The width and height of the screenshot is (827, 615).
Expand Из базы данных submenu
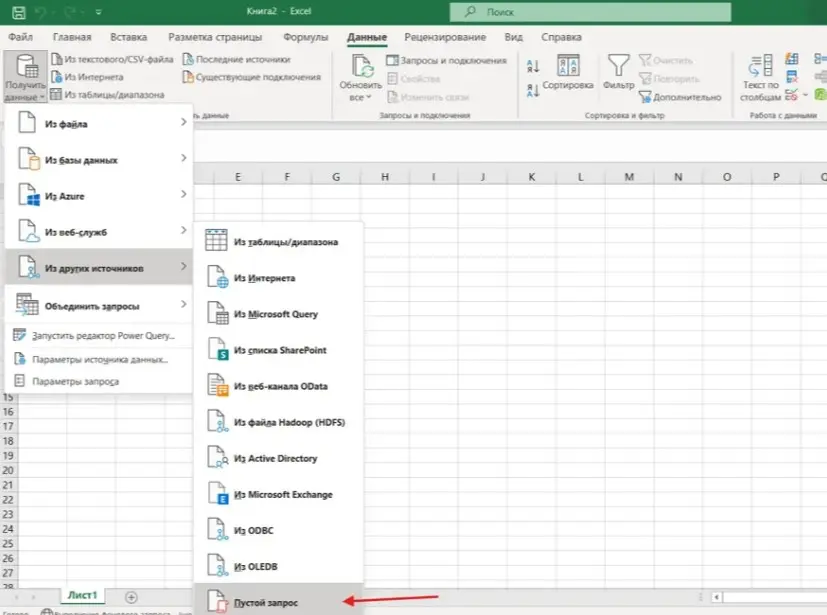[98, 159]
